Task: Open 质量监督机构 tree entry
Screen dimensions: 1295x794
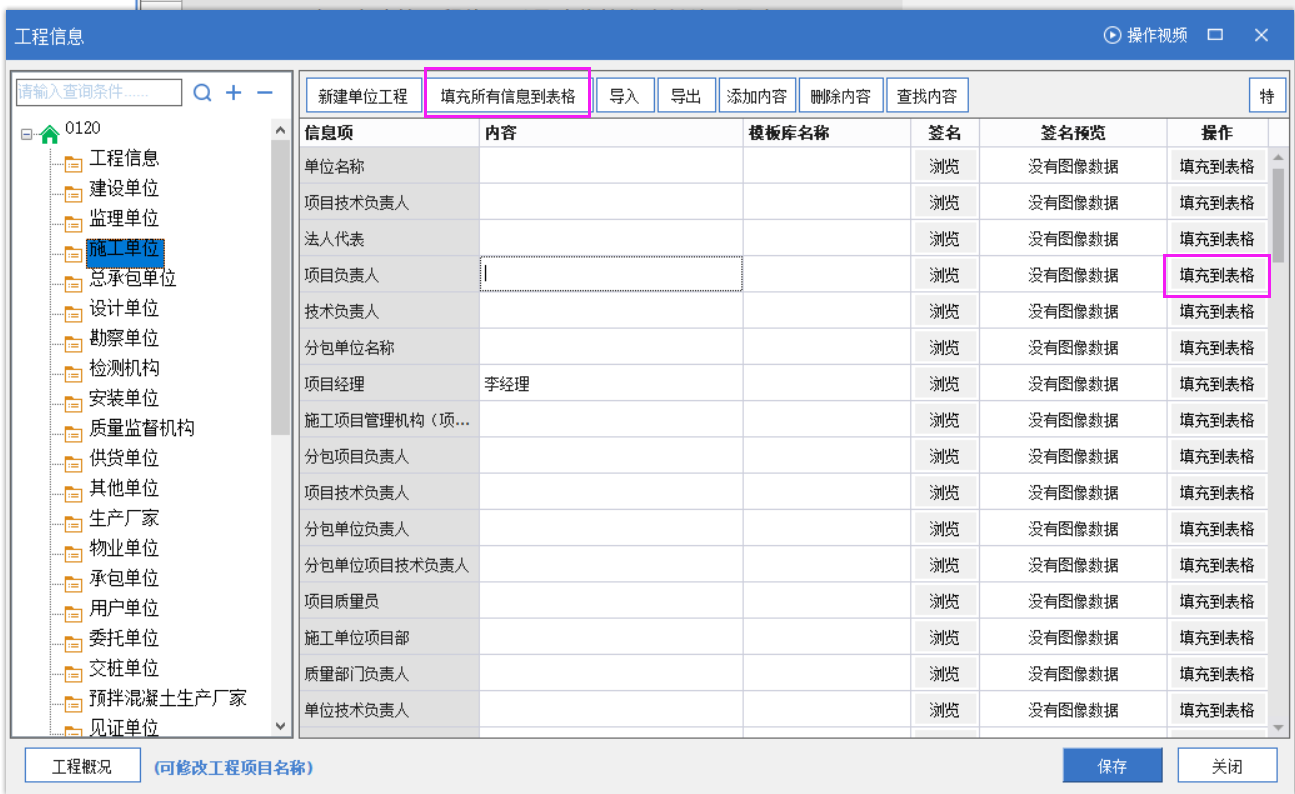Action: coord(141,428)
